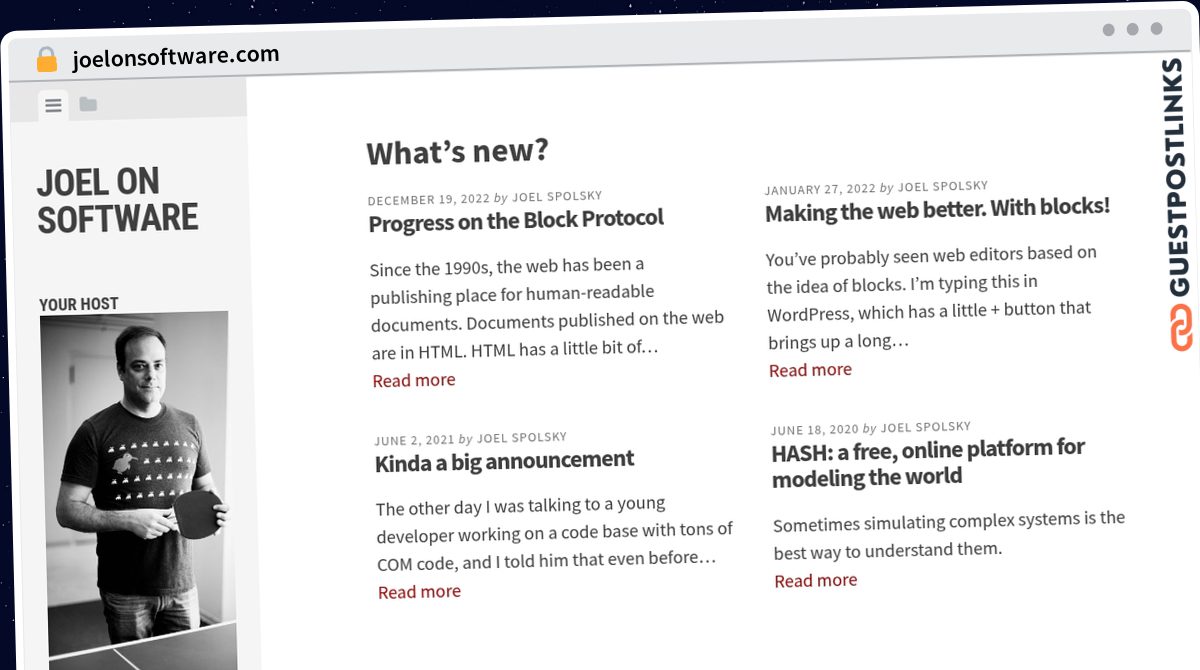Click author Joel Spolsky on January 2022 post

coord(943,187)
